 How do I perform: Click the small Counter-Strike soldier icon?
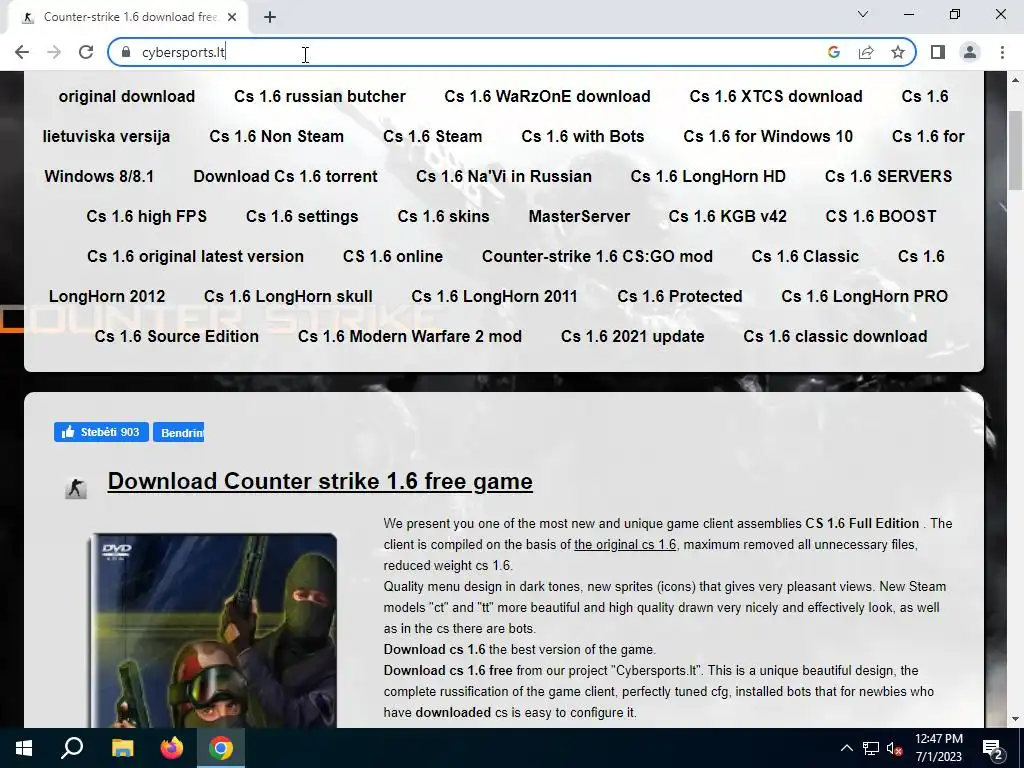coord(76,488)
